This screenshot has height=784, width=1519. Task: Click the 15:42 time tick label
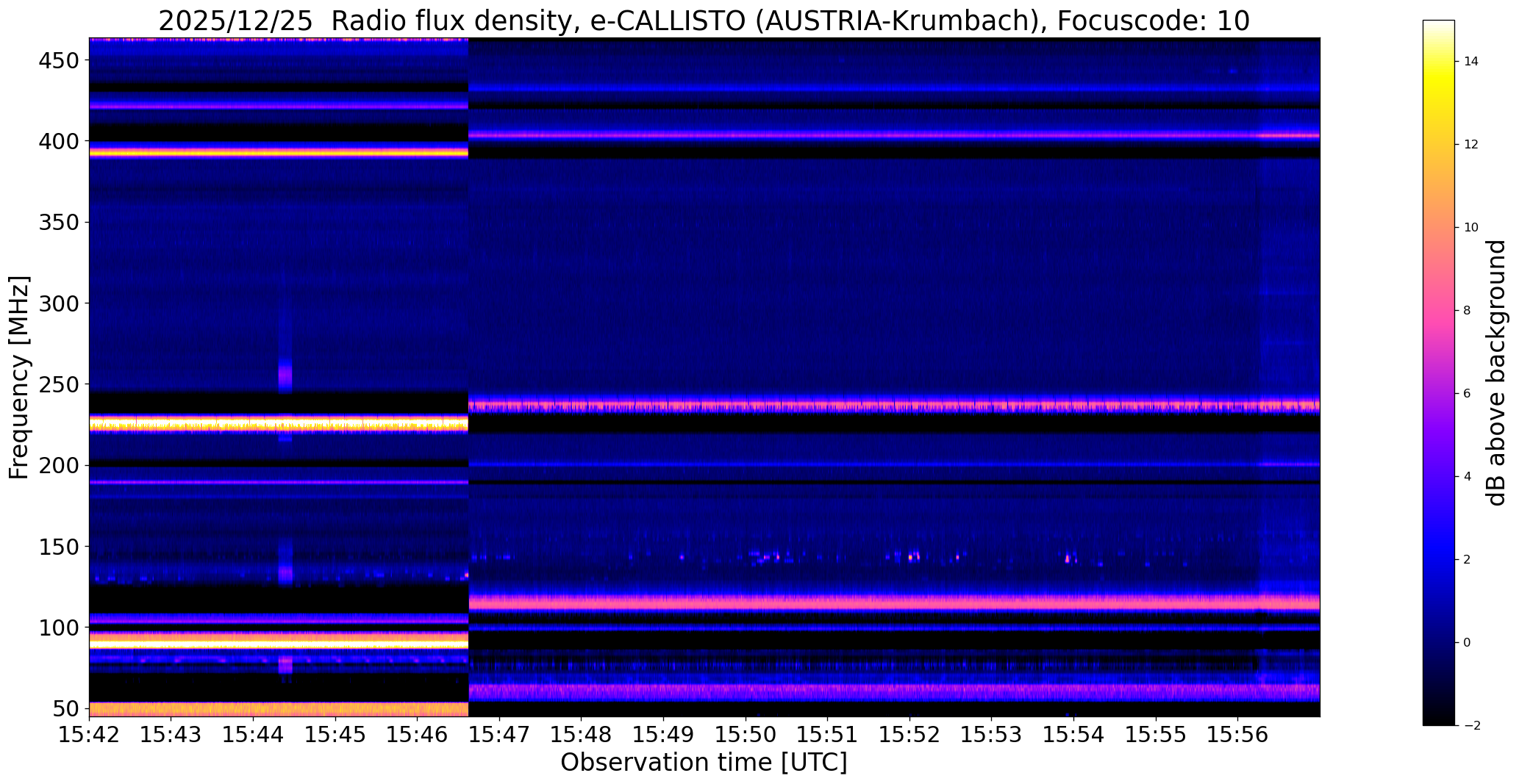click(90, 736)
